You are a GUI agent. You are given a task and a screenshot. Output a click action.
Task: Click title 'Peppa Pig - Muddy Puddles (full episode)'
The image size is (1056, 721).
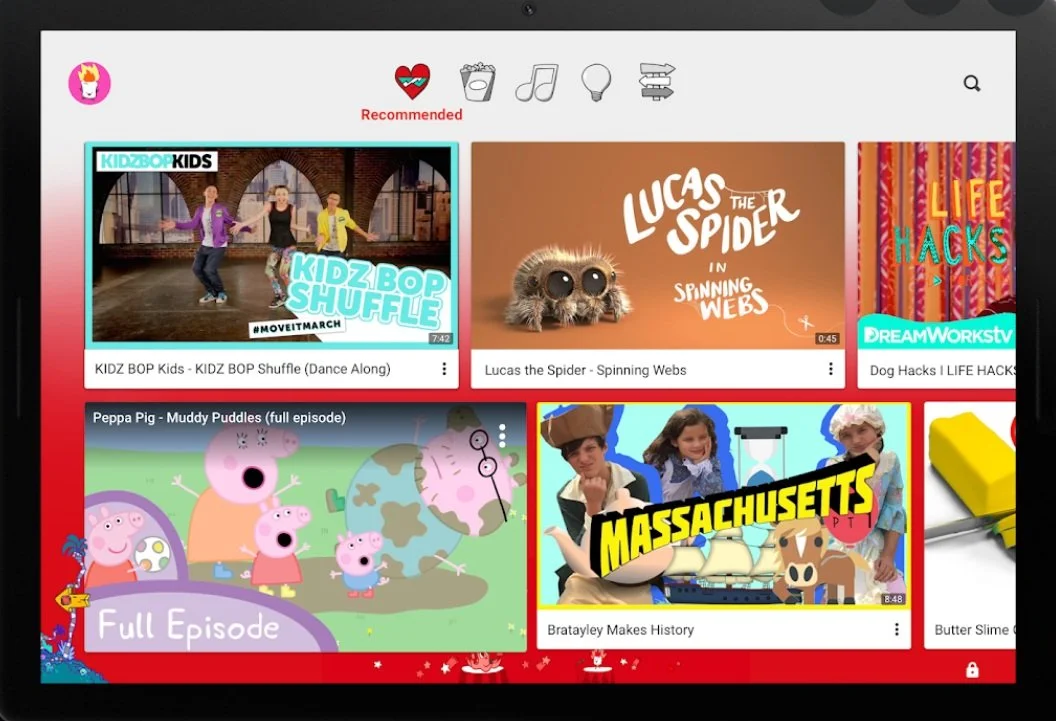(220, 417)
